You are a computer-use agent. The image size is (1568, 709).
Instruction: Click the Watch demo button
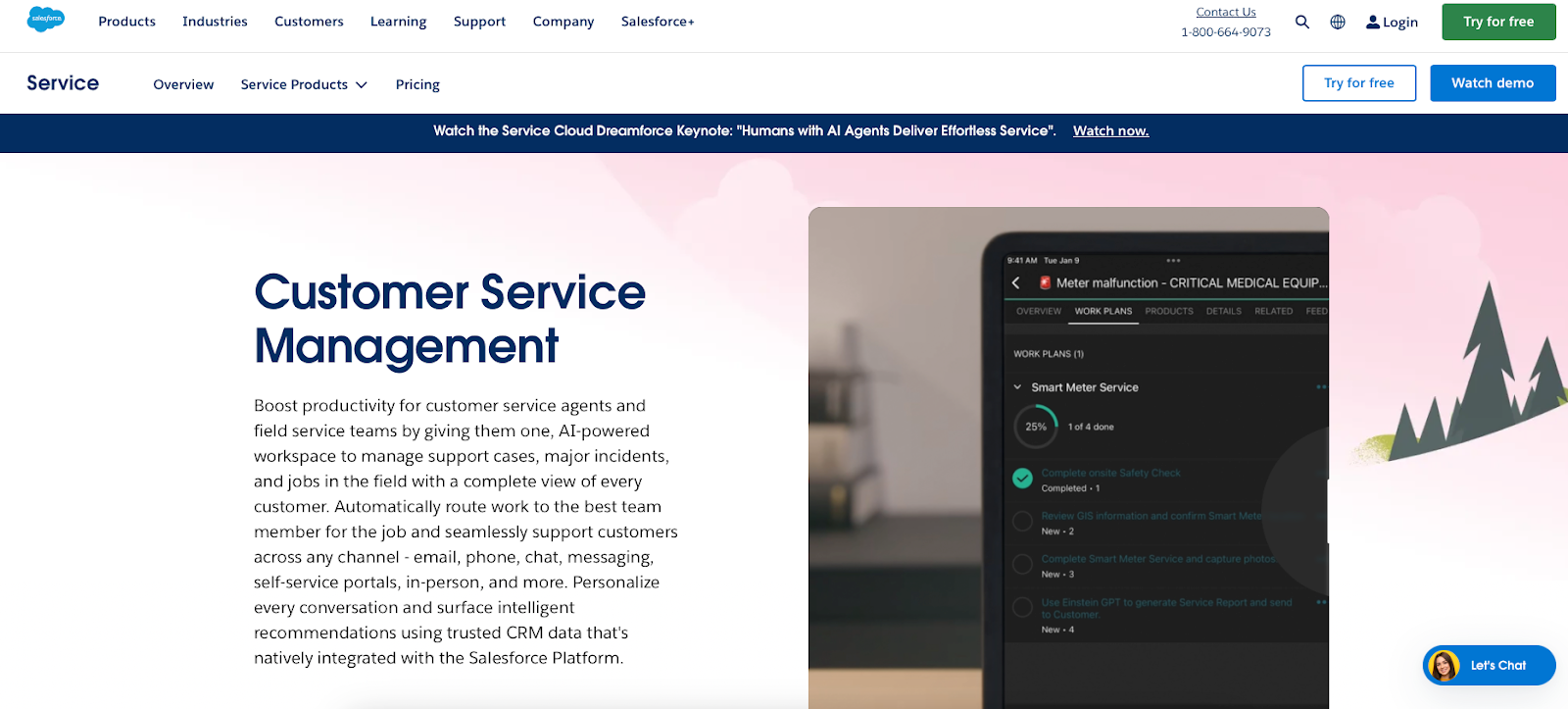[x=1493, y=83]
